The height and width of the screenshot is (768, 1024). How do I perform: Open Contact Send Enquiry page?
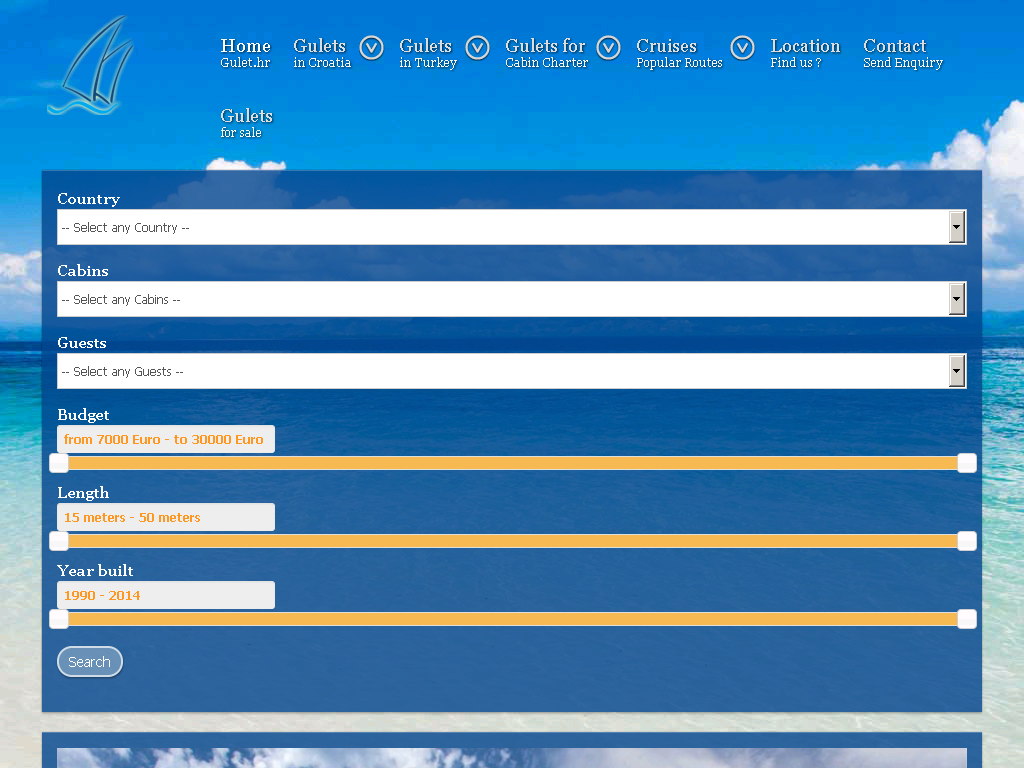[903, 53]
